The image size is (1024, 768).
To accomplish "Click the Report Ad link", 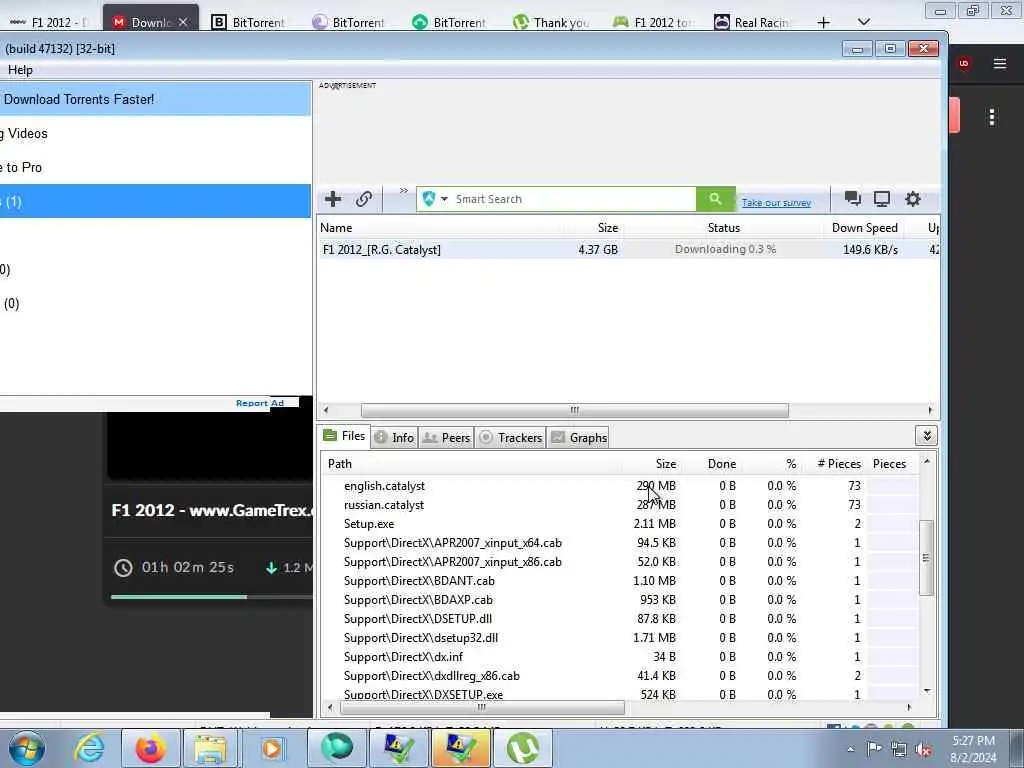I will [260, 403].
